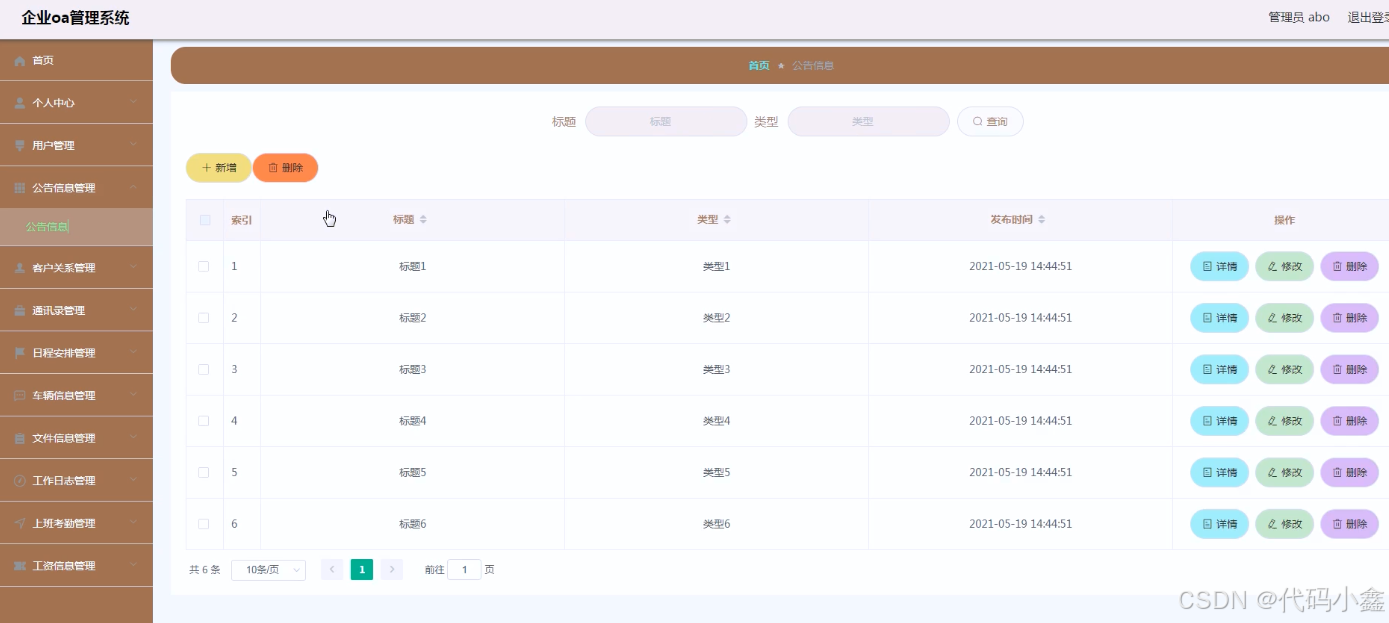Expand the 用户管理 menu chevron
The image size is (1389, 623).
click(133, 145)
